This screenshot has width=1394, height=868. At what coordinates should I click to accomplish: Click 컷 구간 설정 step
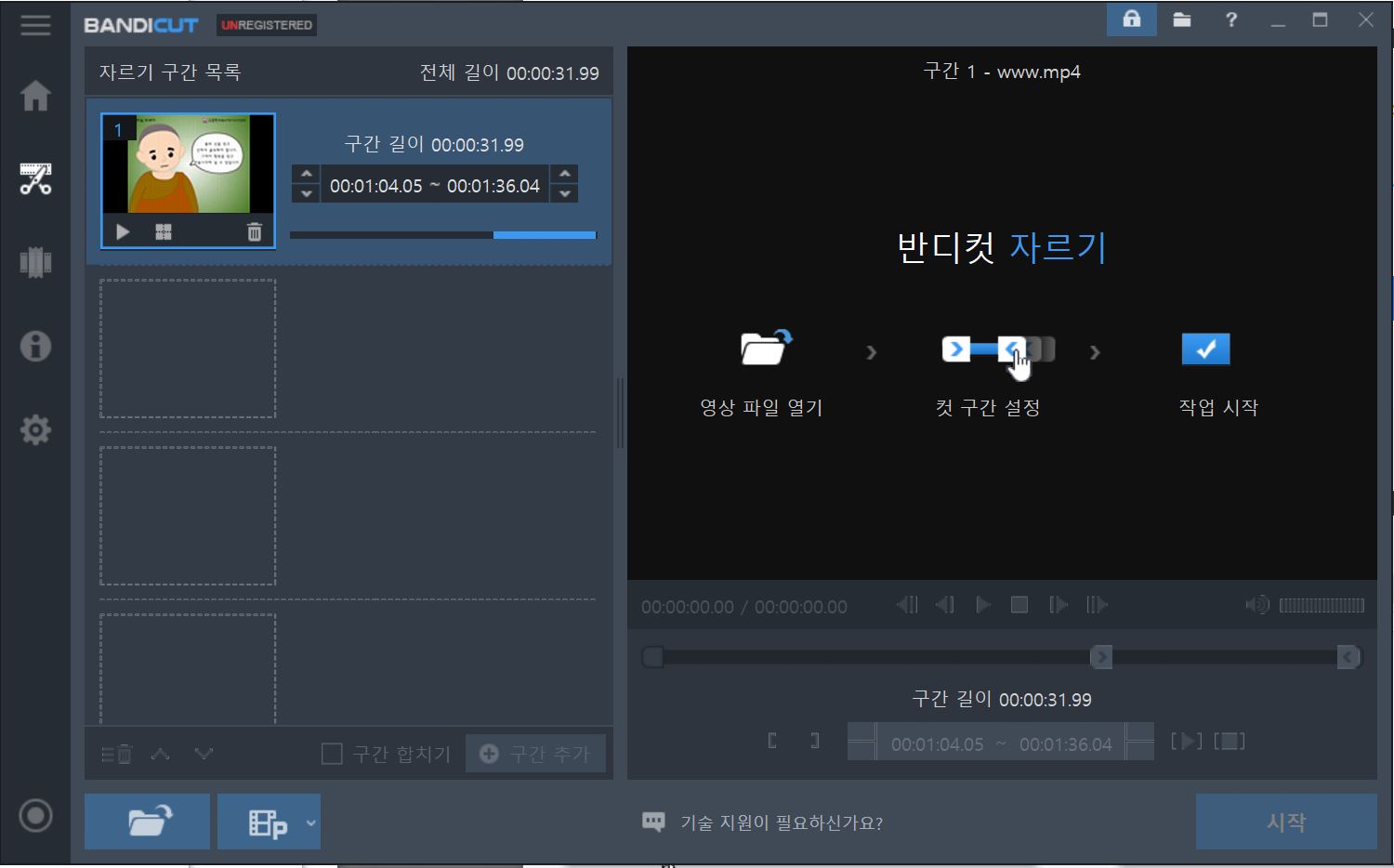(988, 372)
